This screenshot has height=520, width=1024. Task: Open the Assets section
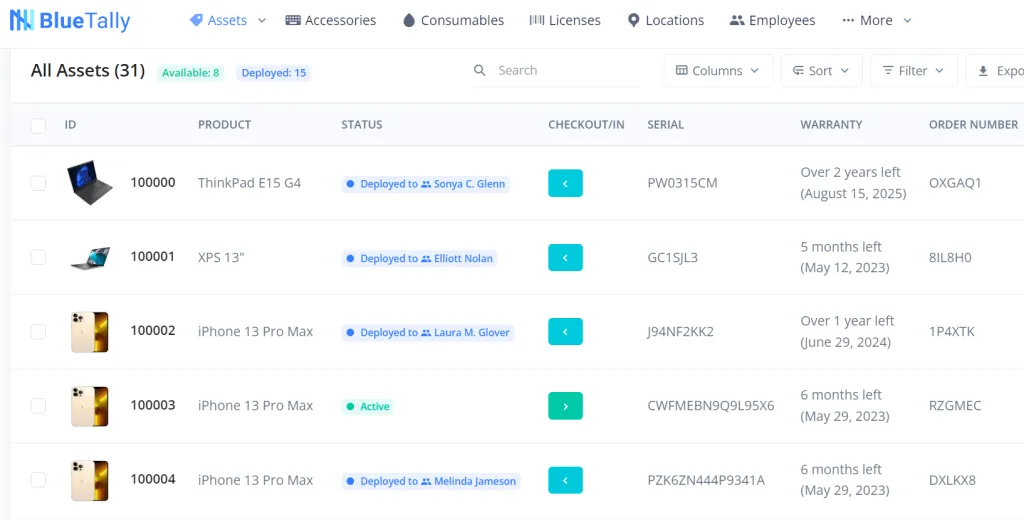(227, 20)
